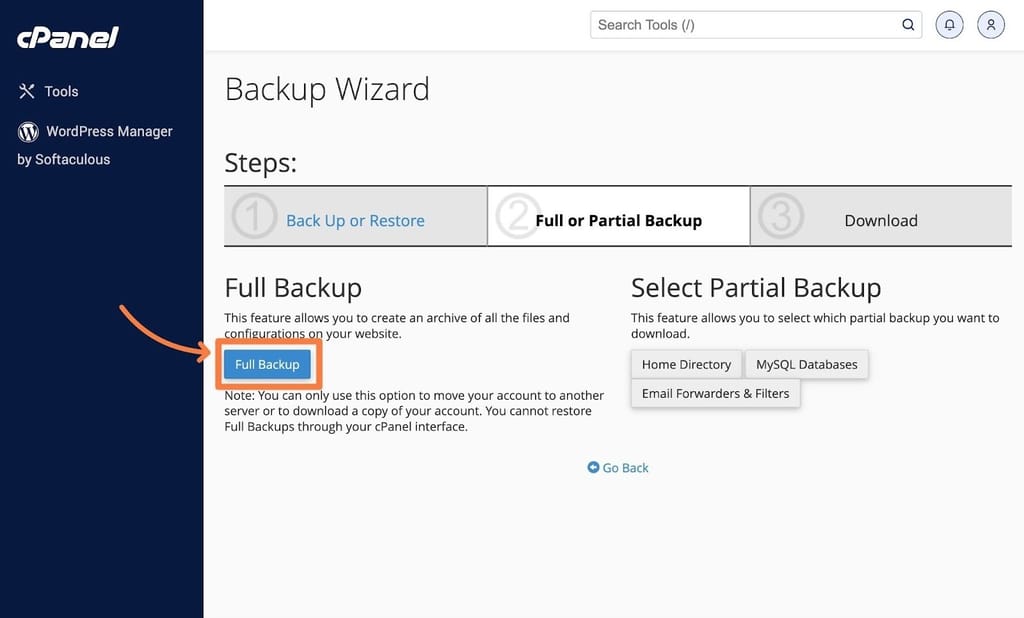
Task: Click the search magnifier icon
Action: tap(908, 25)
